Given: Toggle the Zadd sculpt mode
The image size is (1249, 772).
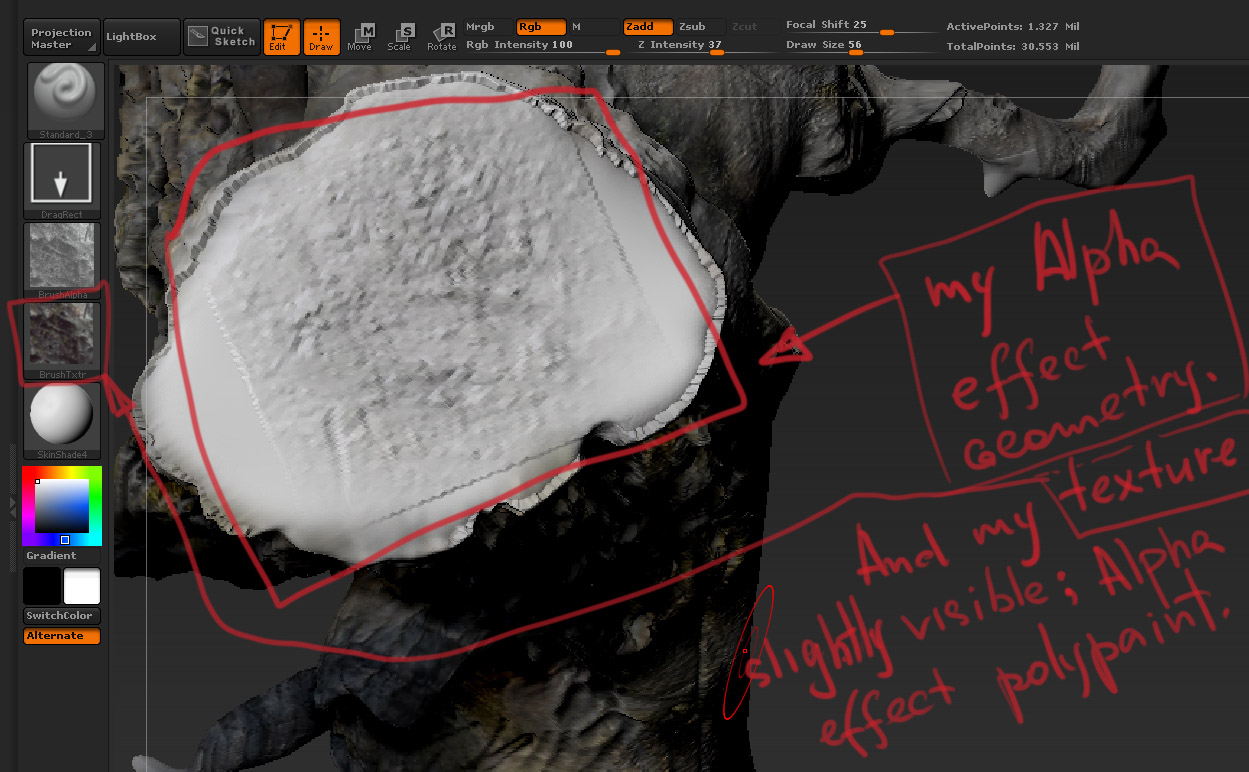Looking at the screenshot, I should point(647,27).
